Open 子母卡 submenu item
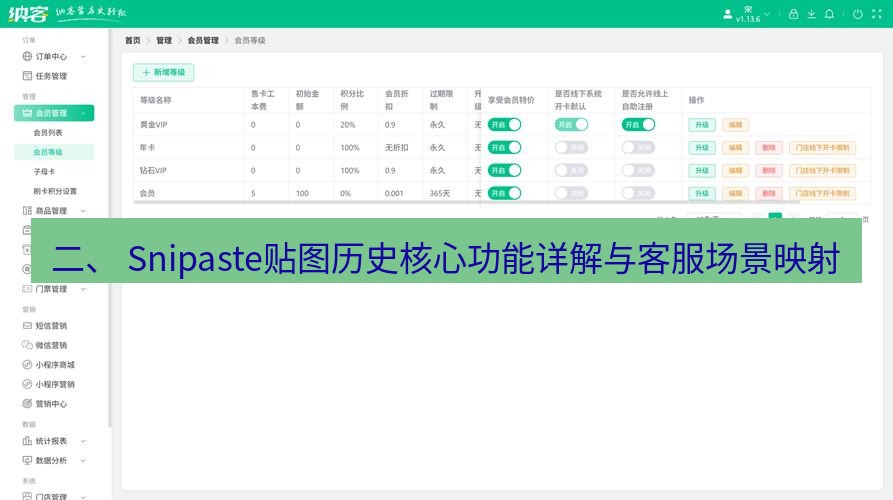 pos(44,171)
